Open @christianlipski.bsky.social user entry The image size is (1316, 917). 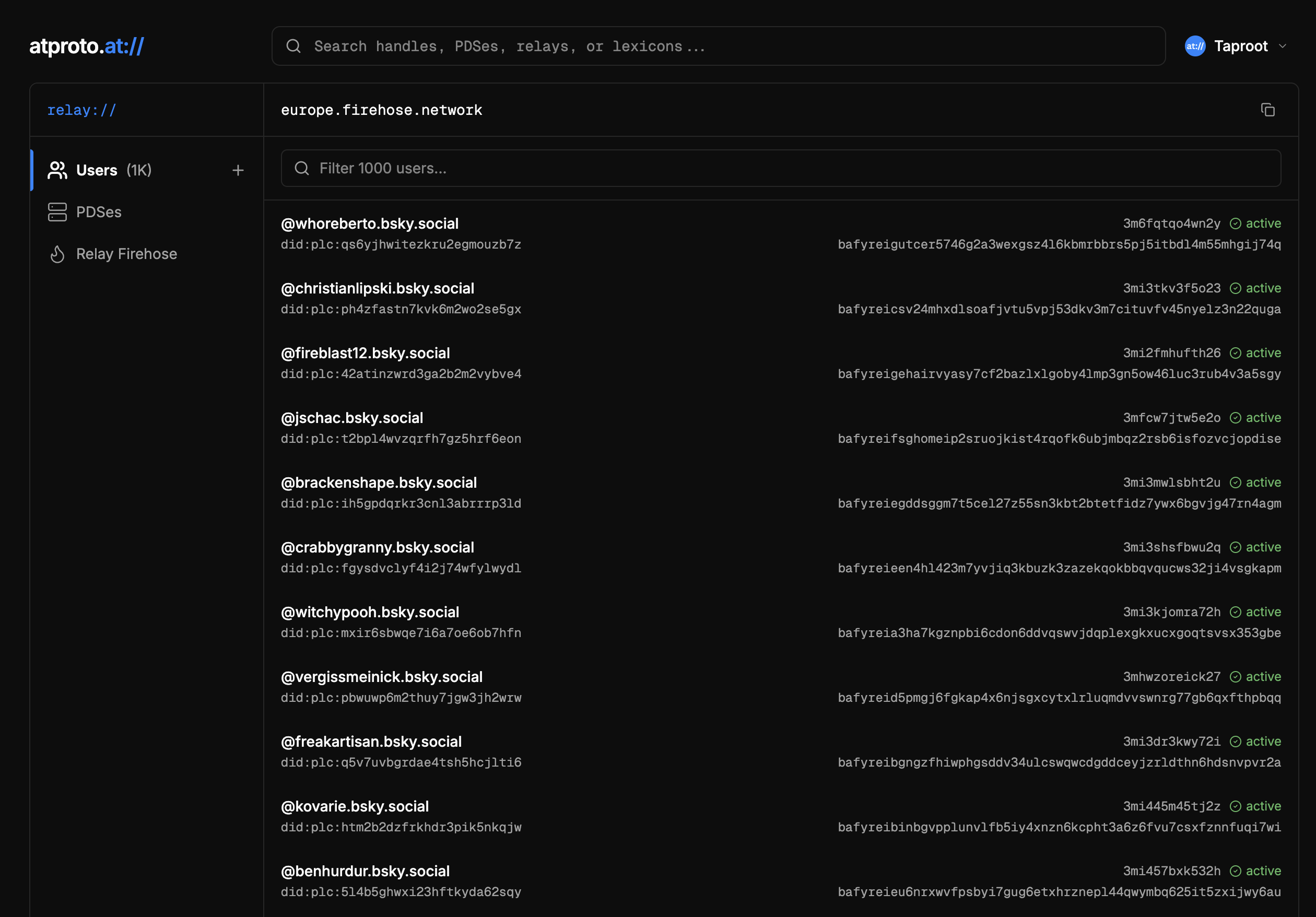pyautogui.click(x=377, y=288)
